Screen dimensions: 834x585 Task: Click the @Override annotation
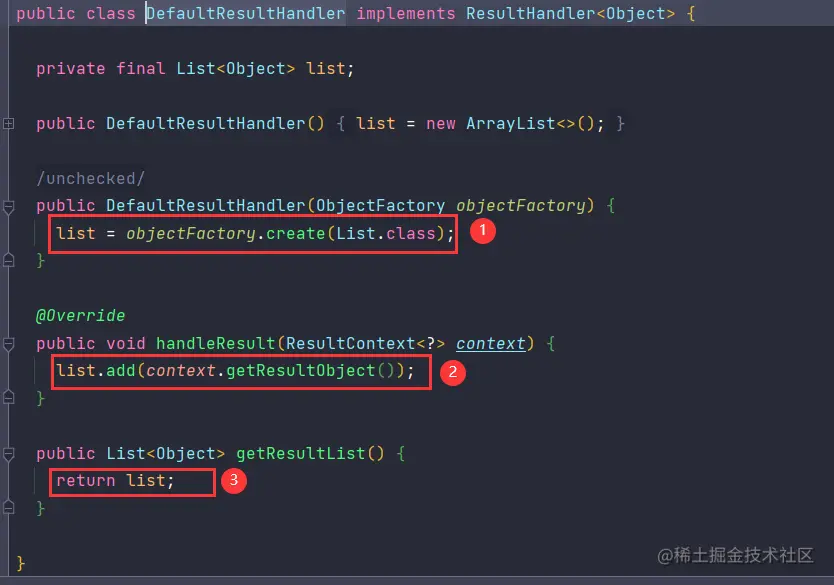click(x=80, y=315)
